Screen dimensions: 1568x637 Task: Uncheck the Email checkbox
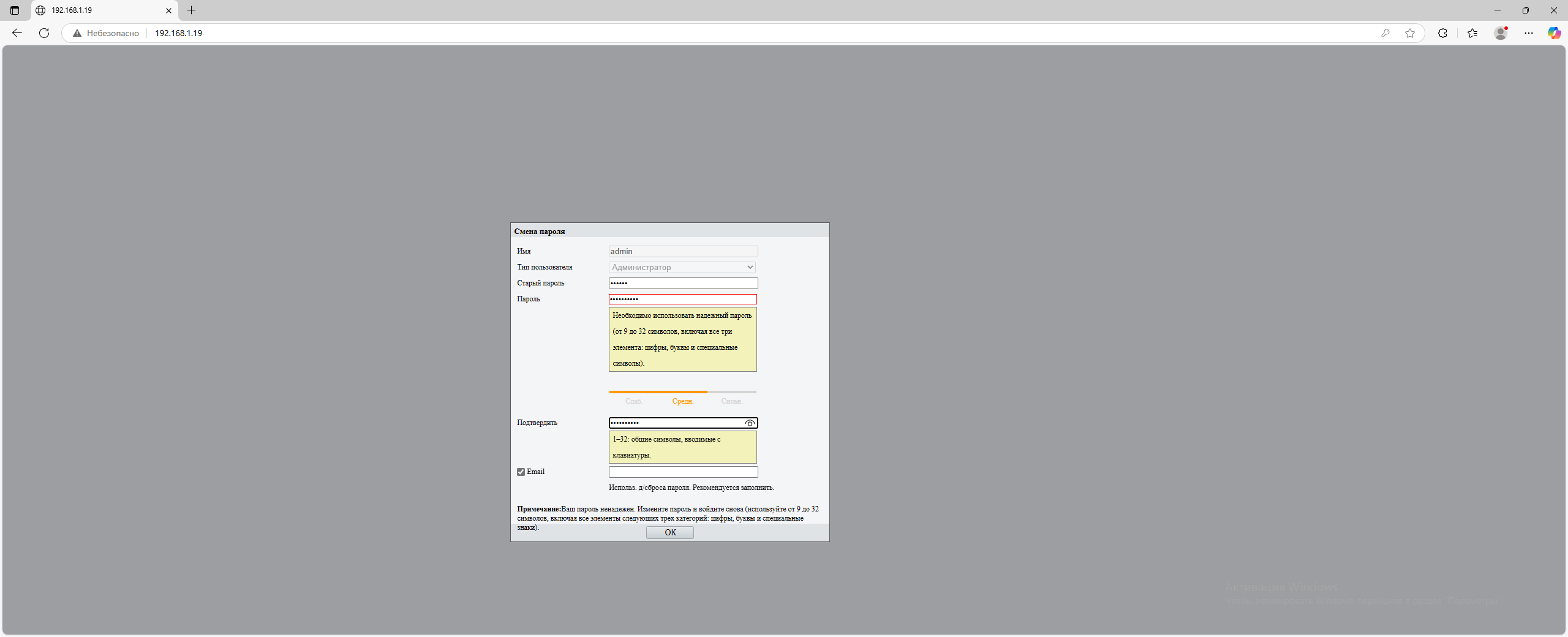click(x=521, y=472)
